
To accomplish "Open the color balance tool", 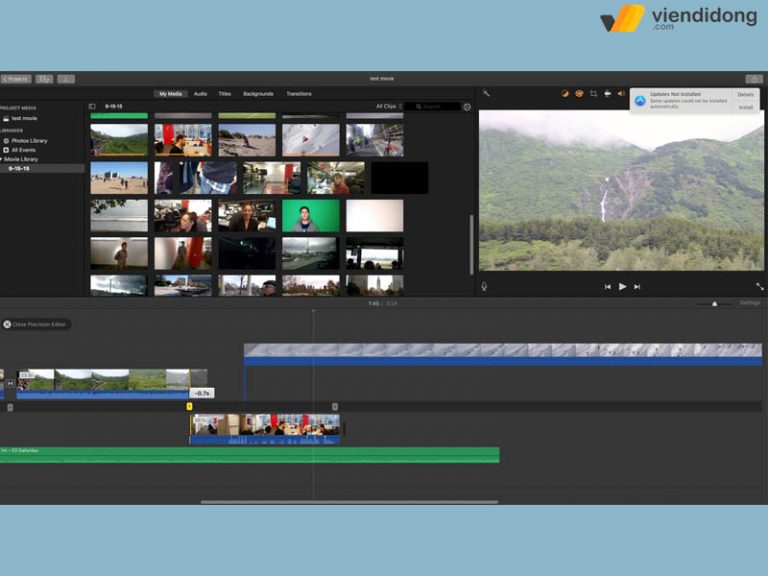I will pyautogui.click(x=565, y=94).
